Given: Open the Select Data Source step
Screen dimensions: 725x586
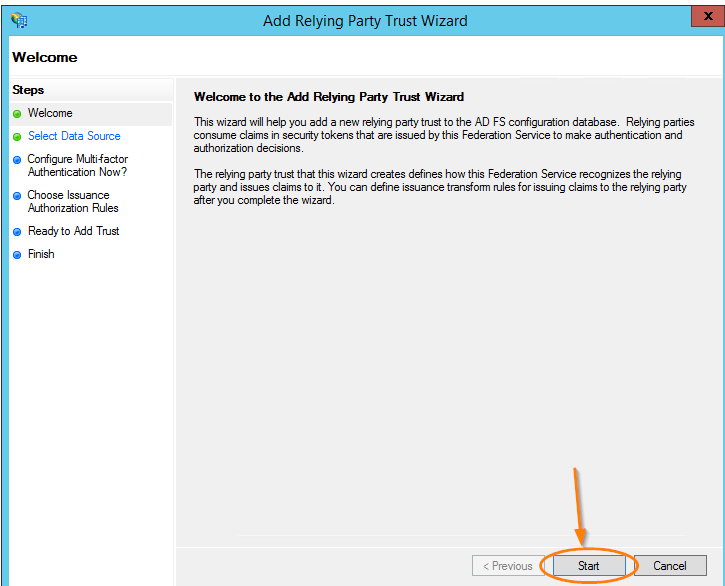Looking at the screenshot, I should point(74,136).
